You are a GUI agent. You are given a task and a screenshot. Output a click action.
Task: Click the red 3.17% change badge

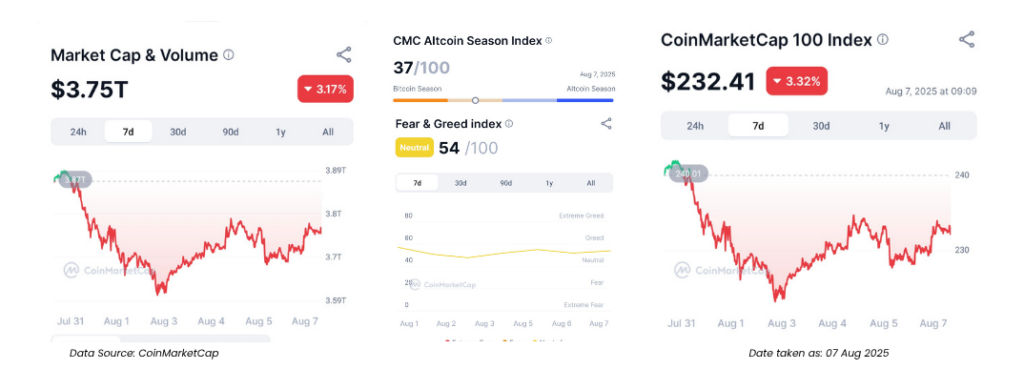[x=325, y=89]
